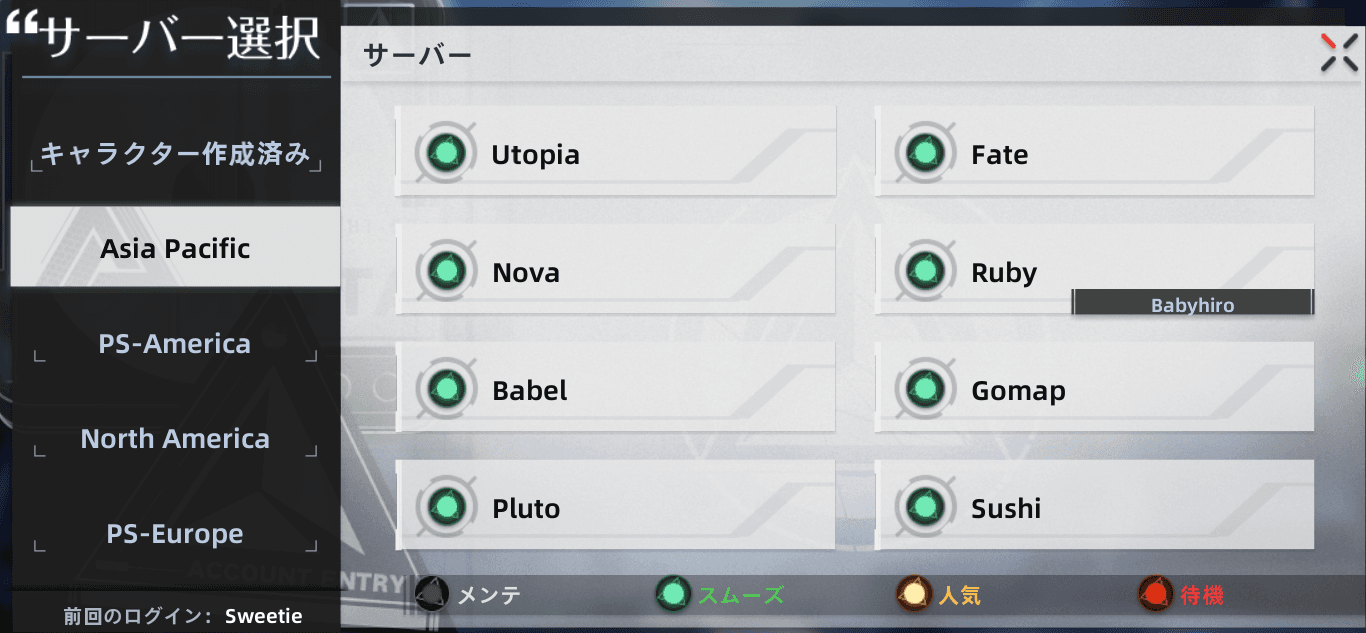This screenshot has width=1366, height=633.
Task: Click the Gomap server status icon
Action: point(923,389)
